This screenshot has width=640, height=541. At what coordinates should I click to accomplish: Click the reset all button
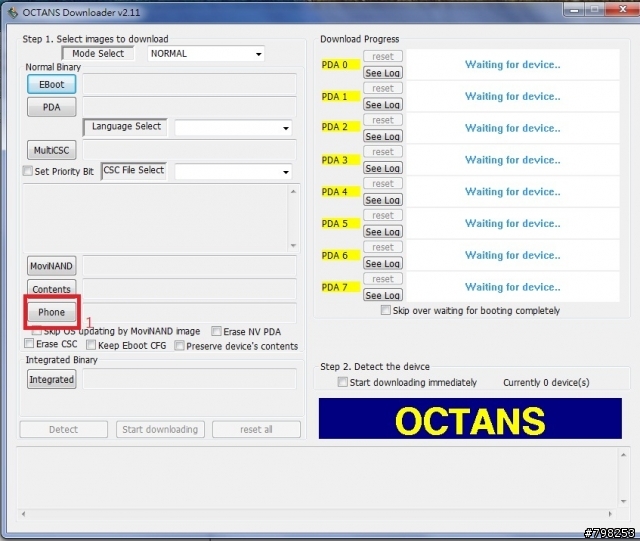click(x=256, y=429)
